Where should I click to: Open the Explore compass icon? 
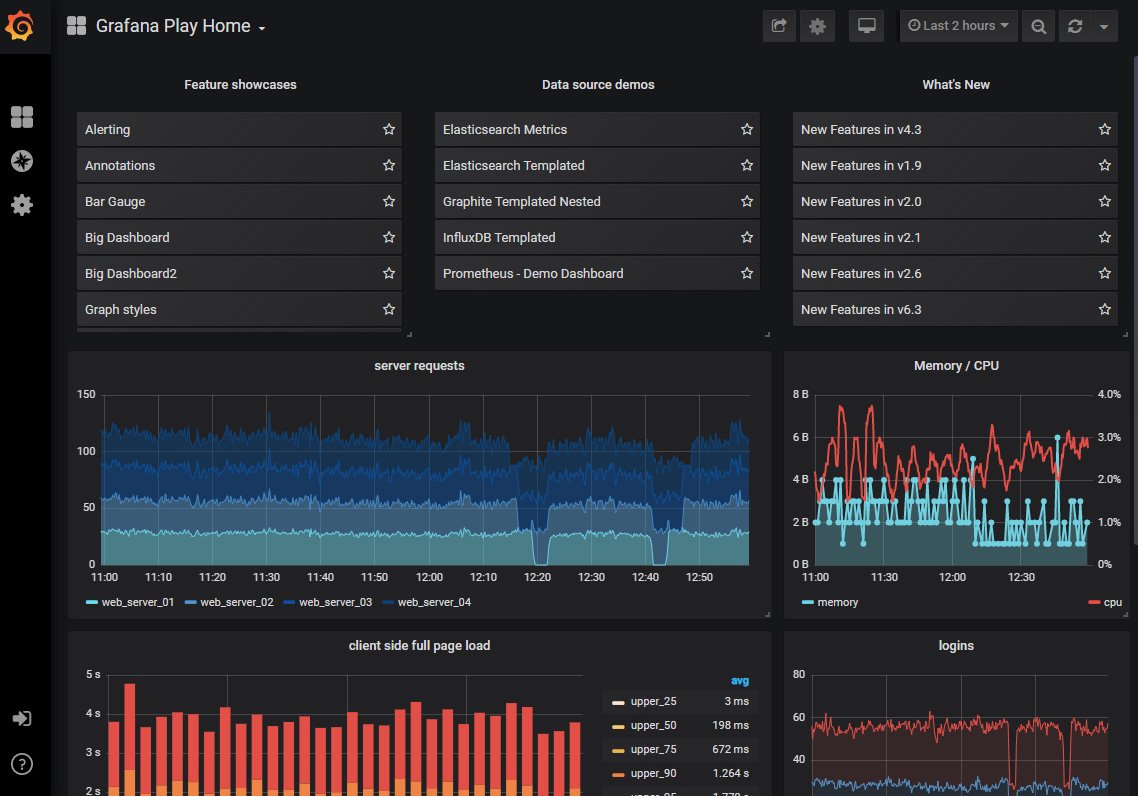(22, 161)
